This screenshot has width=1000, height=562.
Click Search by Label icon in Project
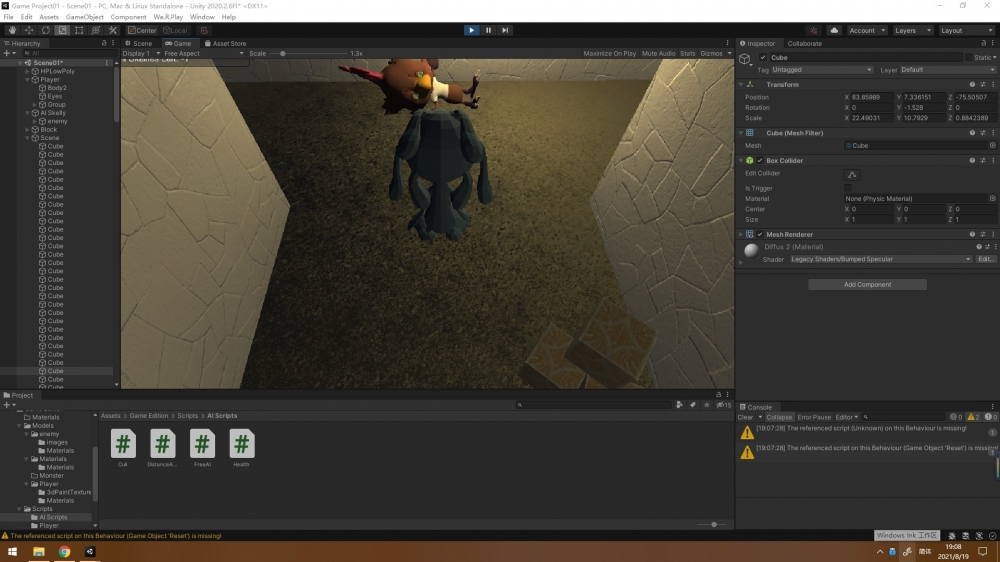693,405
